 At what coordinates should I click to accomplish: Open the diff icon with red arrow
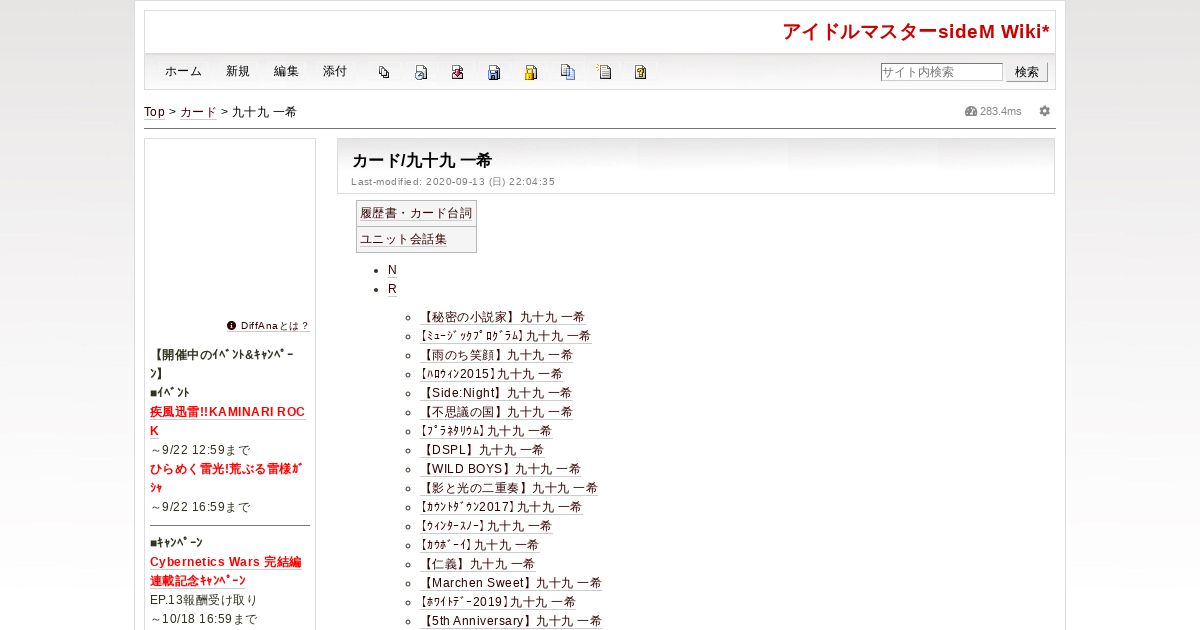pos(457,72)
